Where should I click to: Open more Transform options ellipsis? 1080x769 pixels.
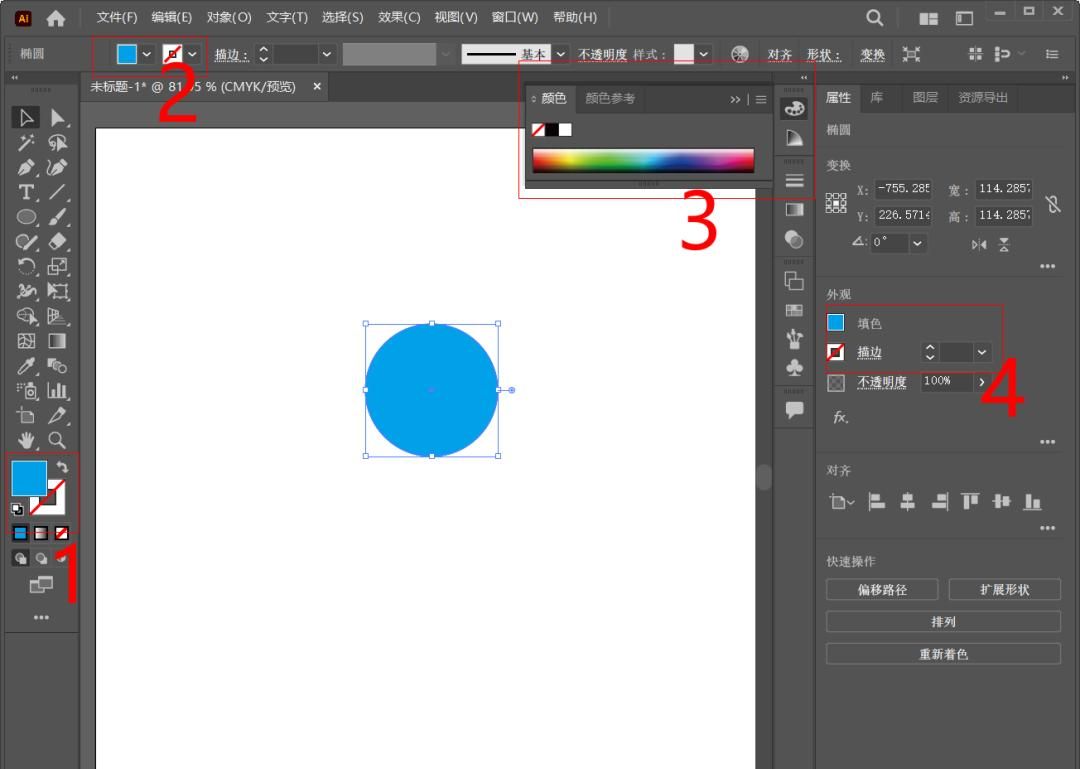[x=1048, y=266]
